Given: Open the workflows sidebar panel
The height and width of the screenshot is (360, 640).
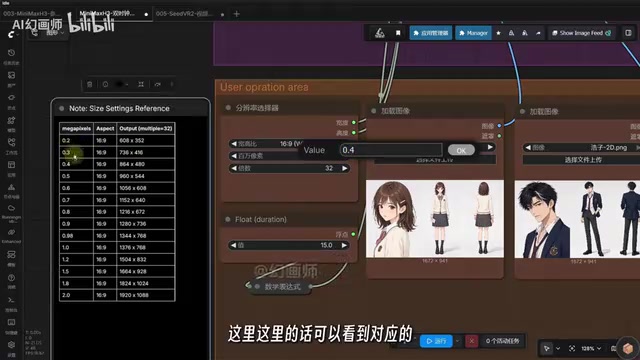Looking at the screenshot, I should click(x=11, y=142).
